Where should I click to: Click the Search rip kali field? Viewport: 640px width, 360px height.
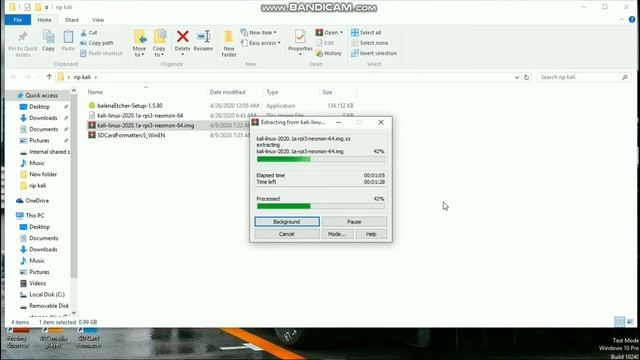[584, 77]
